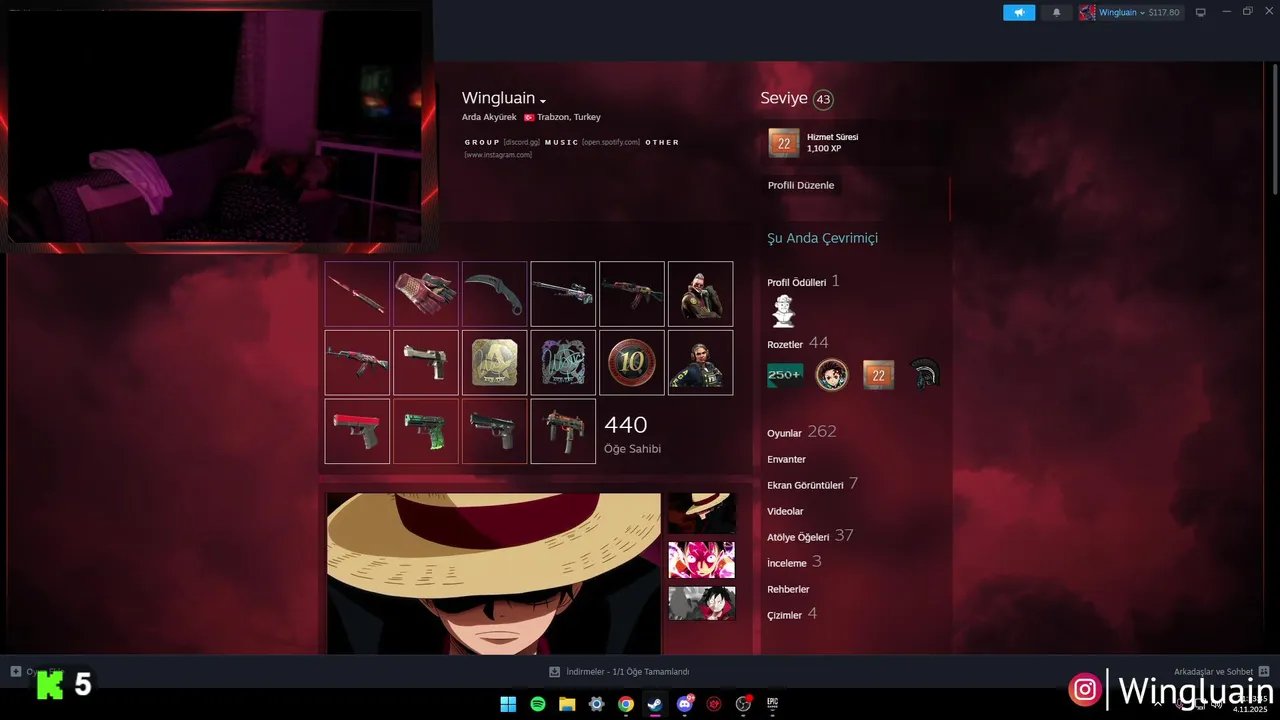Select the mohawk agent character item

coord(700,294)
